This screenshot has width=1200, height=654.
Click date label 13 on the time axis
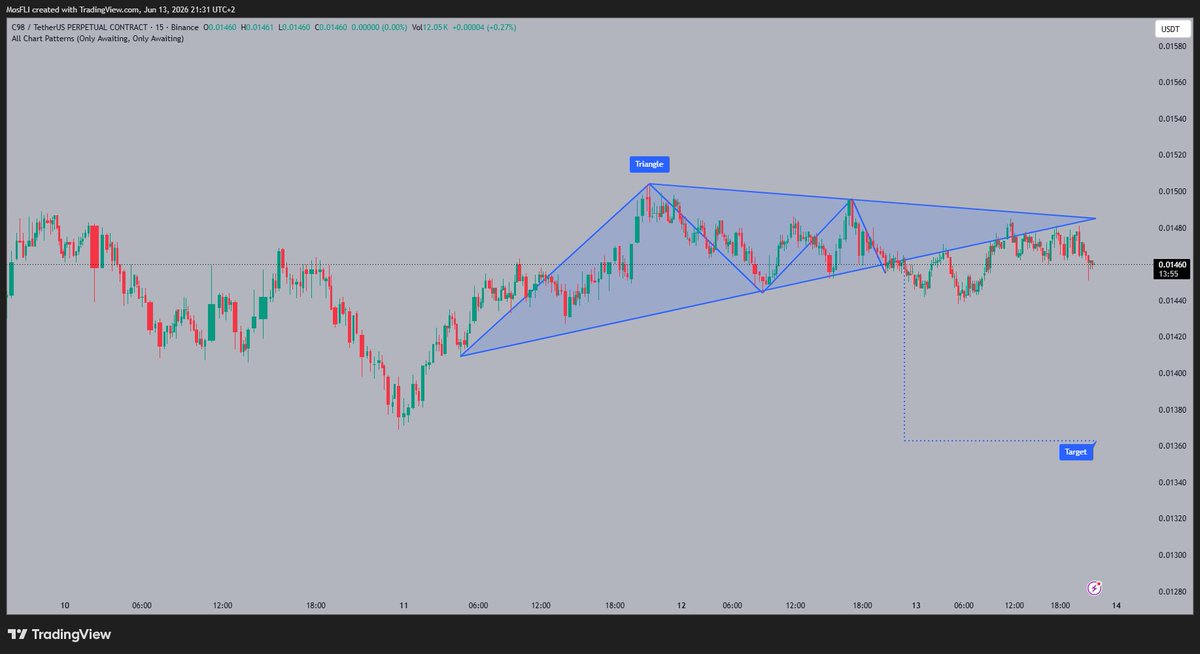(x=916, y=606)
